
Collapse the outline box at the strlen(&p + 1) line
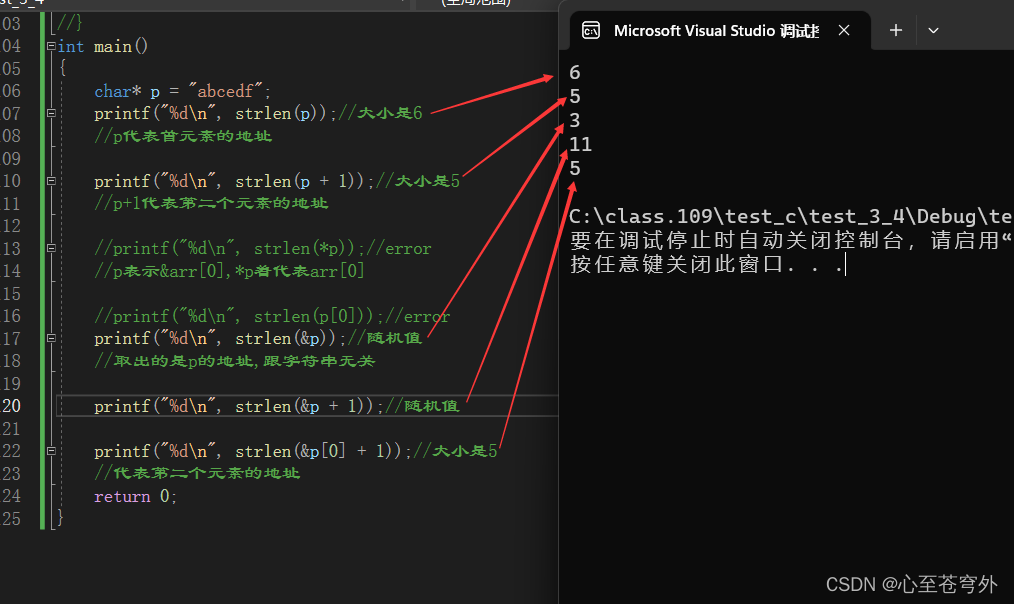(52, 406)
